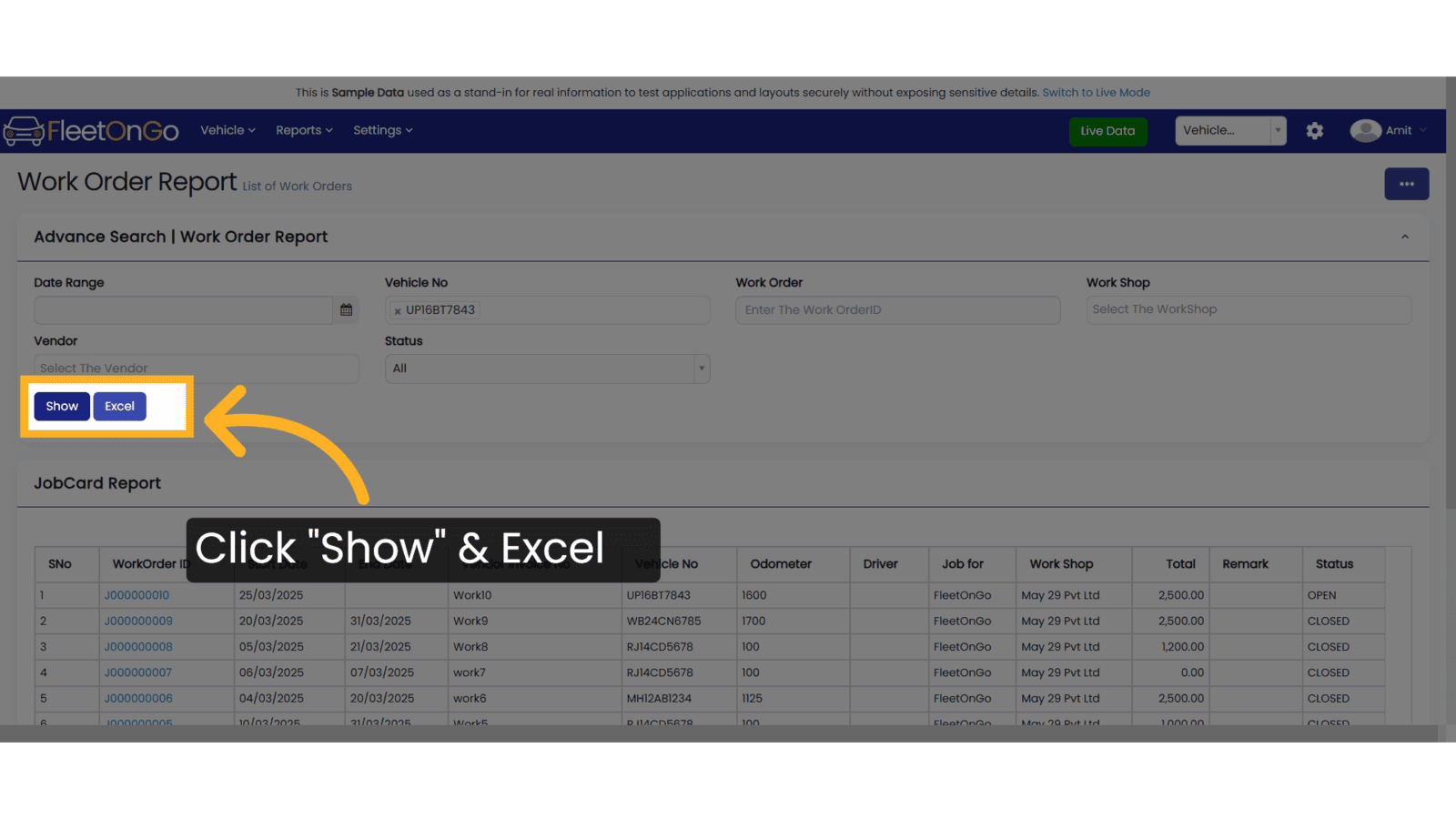Expand the Amit account dropdown arrow
Screen dimensions: 1456x819
click(x=1422, y=131)
